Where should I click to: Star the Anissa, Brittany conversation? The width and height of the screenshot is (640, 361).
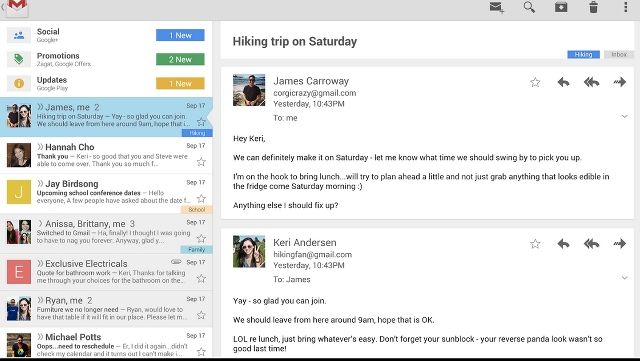click(201, 238)
